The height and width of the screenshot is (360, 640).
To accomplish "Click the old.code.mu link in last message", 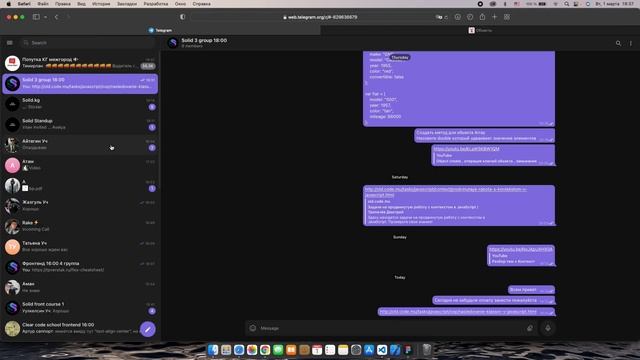I will coord(458,312).
